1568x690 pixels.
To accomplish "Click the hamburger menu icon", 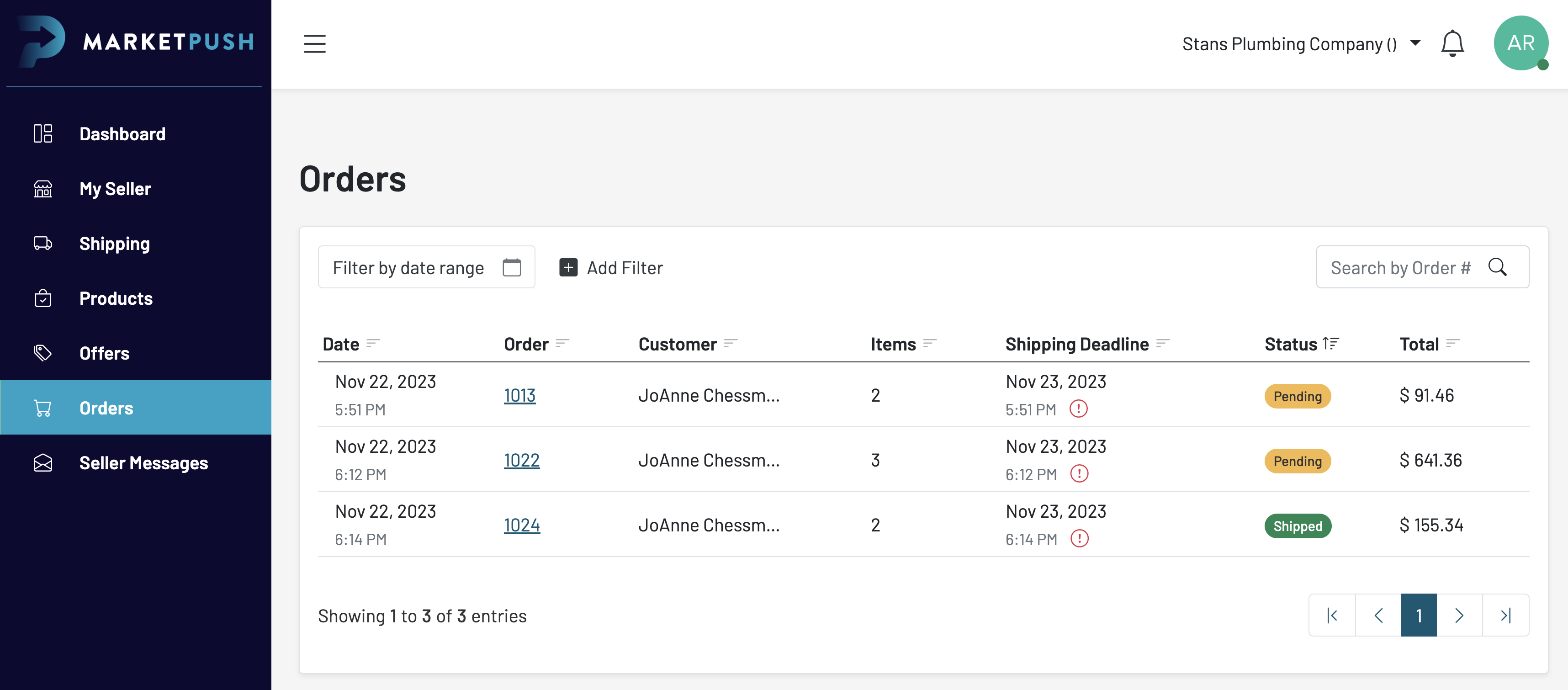I will click(314, 44).
